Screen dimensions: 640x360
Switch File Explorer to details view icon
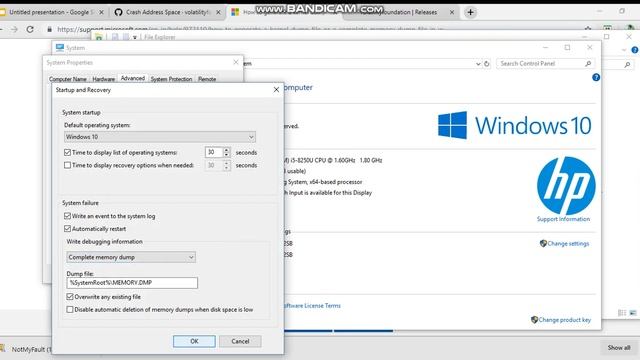pyautogui.click(x=622, y=313)
